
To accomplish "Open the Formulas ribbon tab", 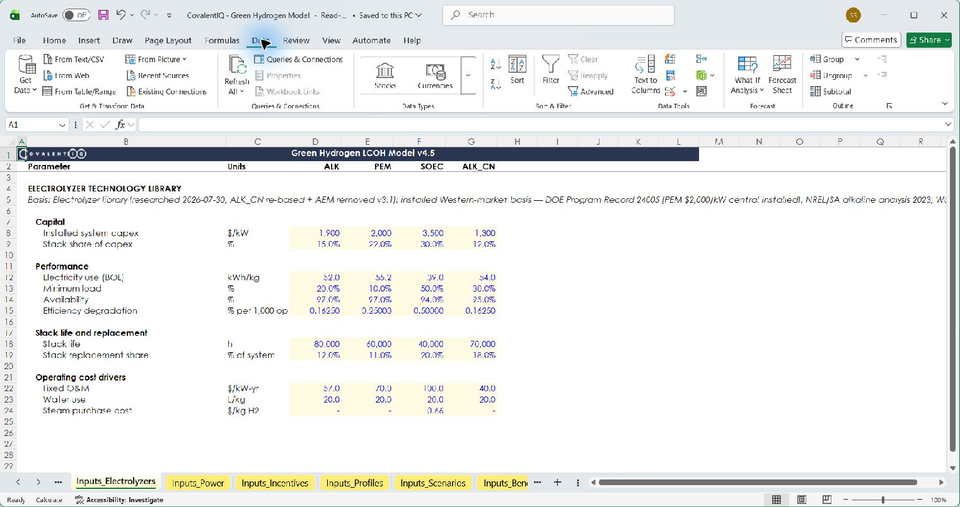I will pos(222,40).
